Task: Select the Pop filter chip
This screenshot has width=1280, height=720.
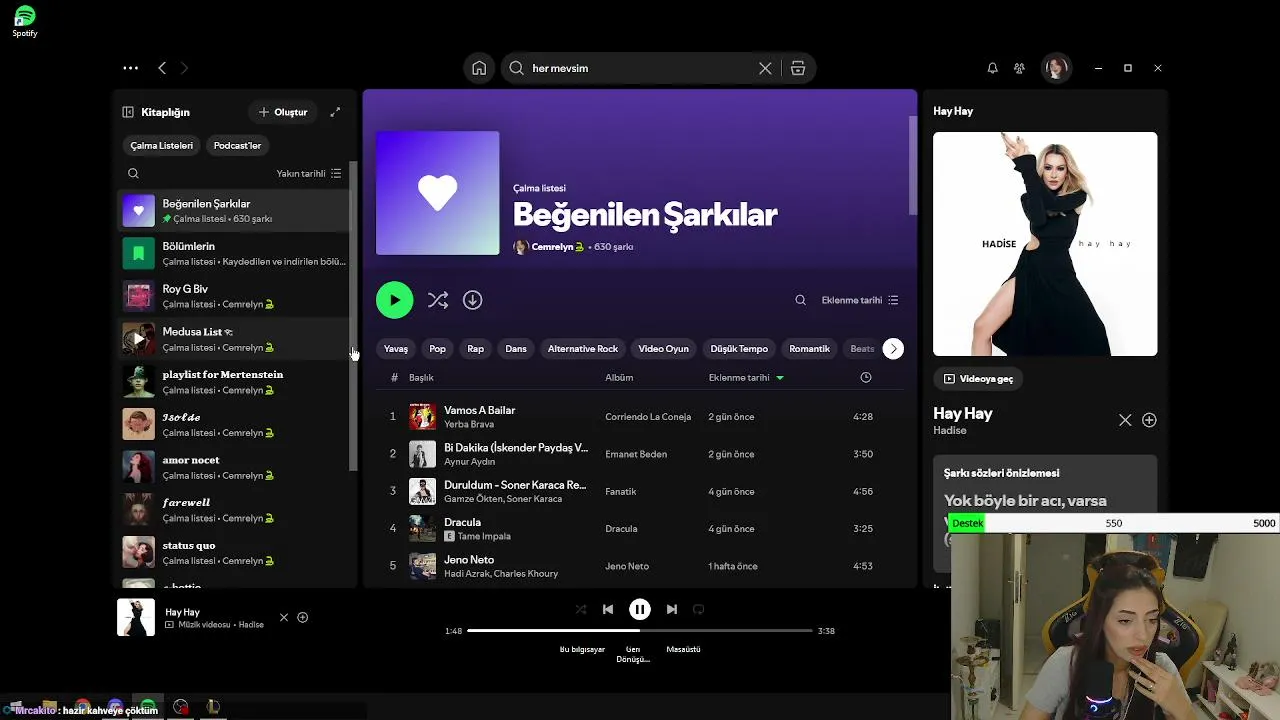Action: (x=437, y=349)
